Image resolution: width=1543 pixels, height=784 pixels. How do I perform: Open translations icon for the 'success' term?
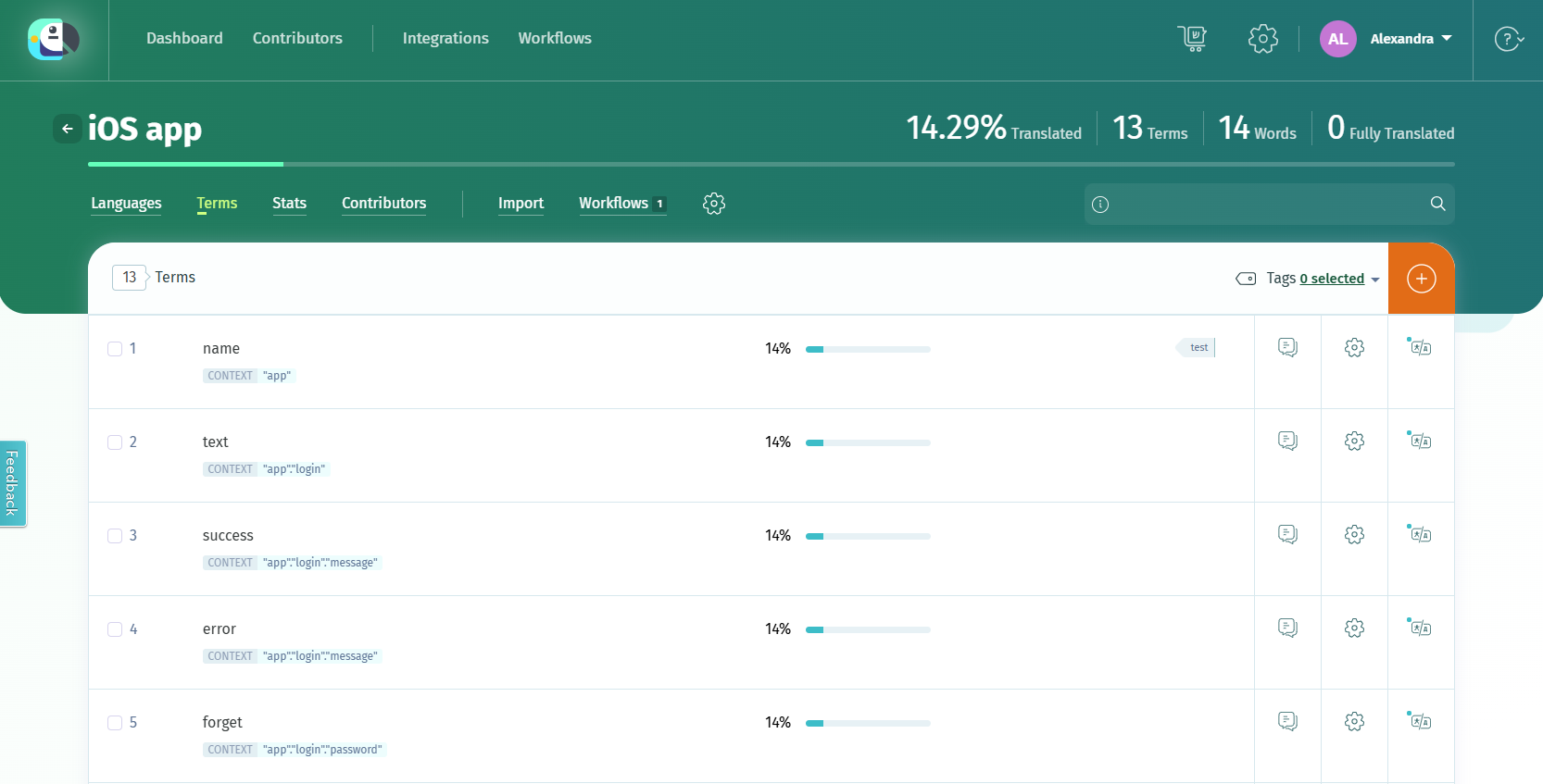click(1421, 534)
